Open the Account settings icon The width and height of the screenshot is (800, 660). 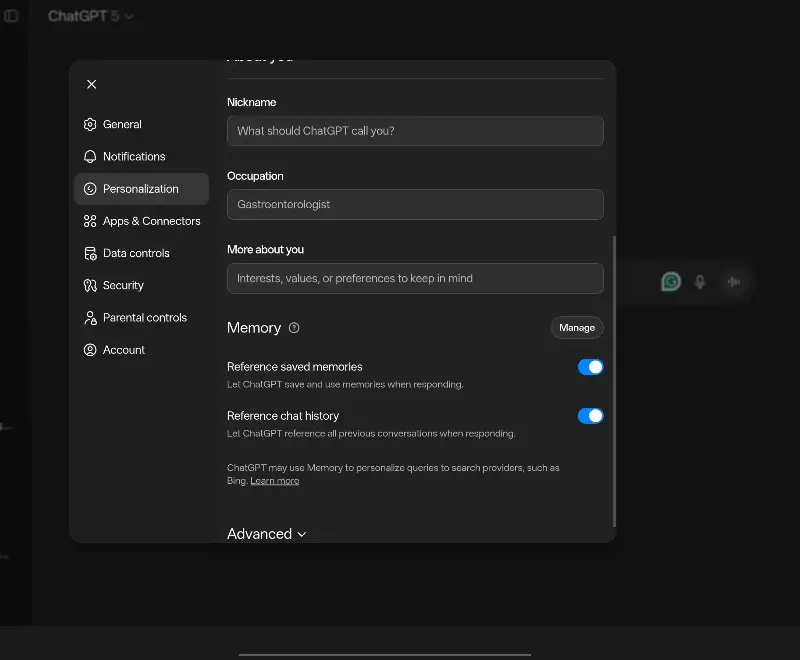89,349
